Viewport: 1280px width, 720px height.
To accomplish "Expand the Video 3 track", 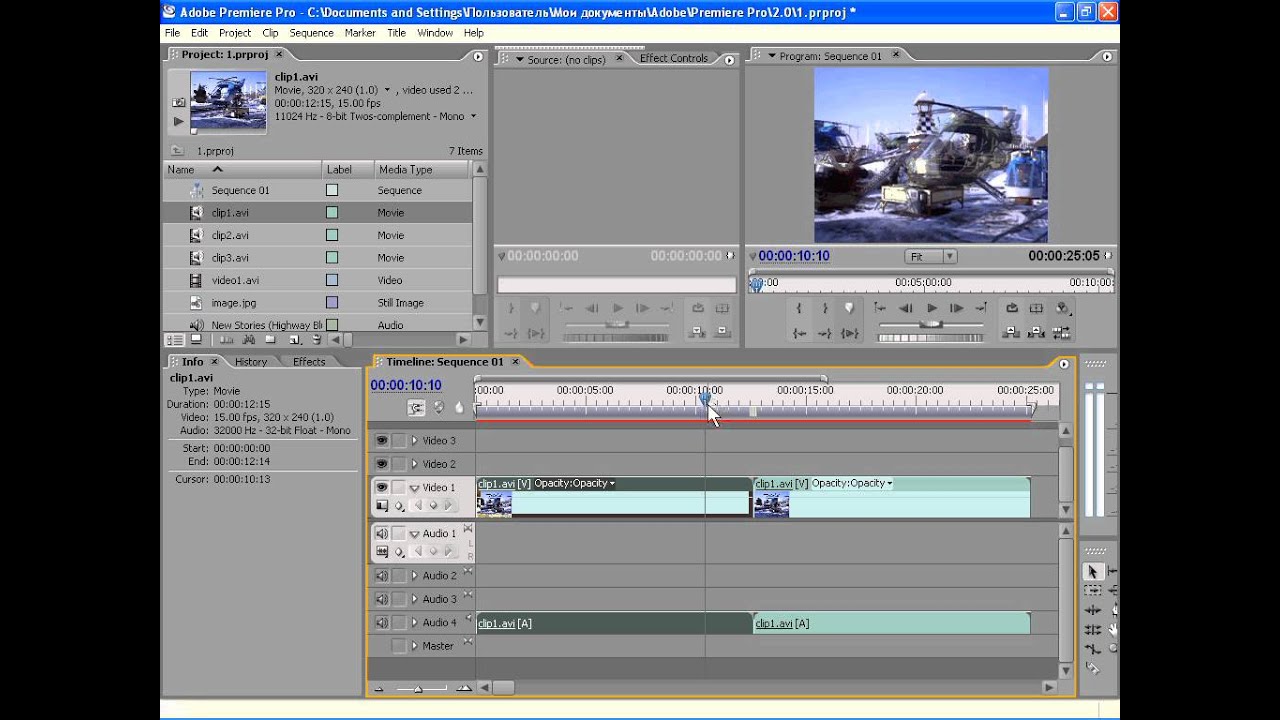I will (x=414, y=440).
